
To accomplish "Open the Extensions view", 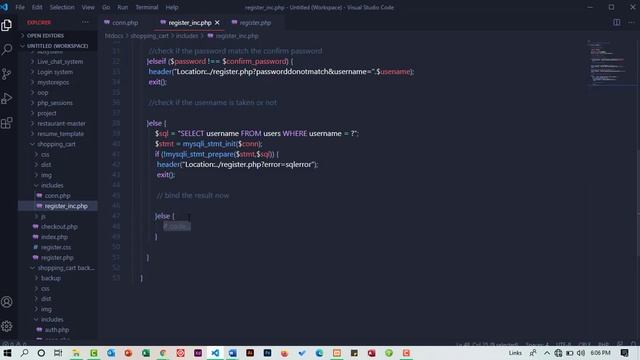I will [7, 123].
